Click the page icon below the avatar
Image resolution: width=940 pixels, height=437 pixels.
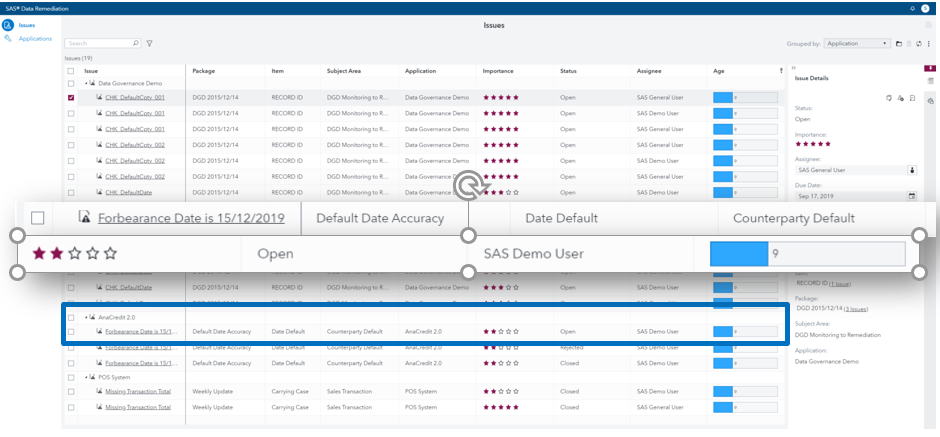pos(929,25)
